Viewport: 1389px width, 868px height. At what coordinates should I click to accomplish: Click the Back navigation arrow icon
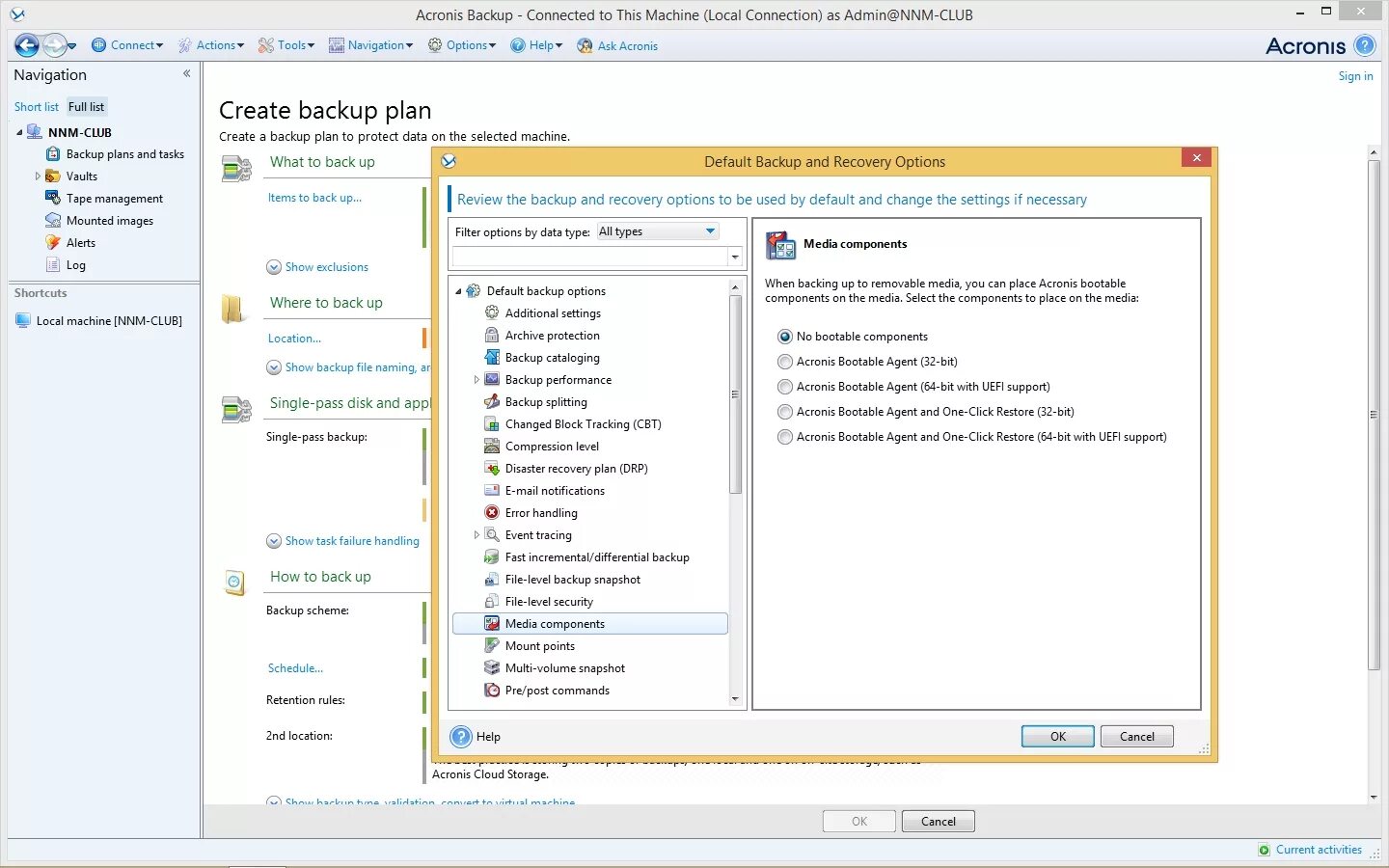[x=27, y=45]
